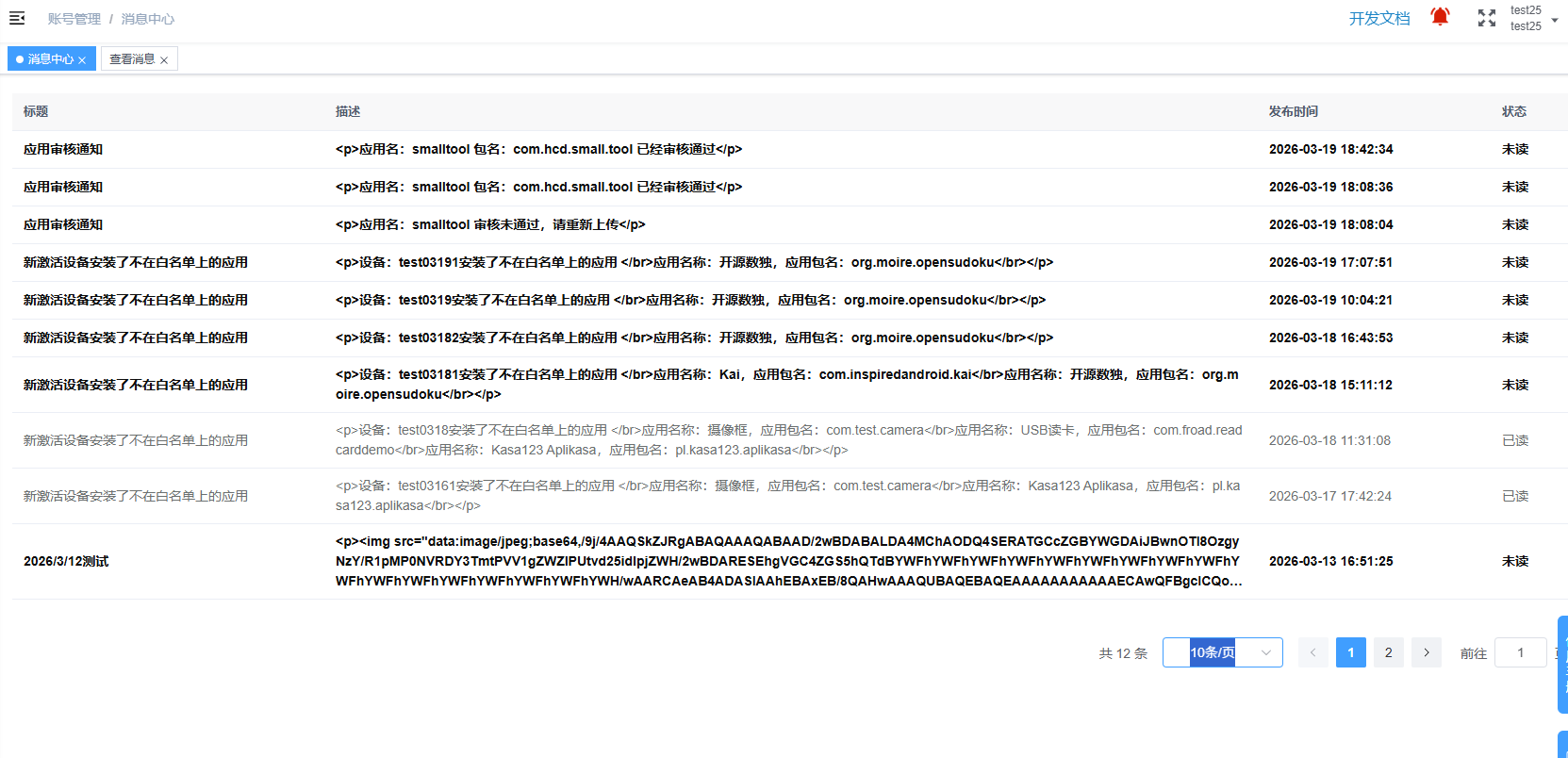Viewport: 1568px width, 758px height.
Task: Close the 消息中心 tab
Action: coord(82,59)
